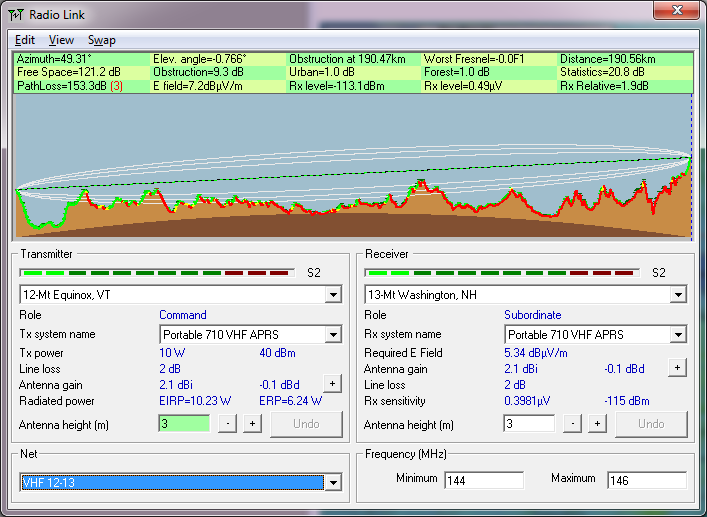The width and height of the screenshot is (707, 517).
Task: Click the Obstruction at 190.47km readout
Action: tap(347, 59)
